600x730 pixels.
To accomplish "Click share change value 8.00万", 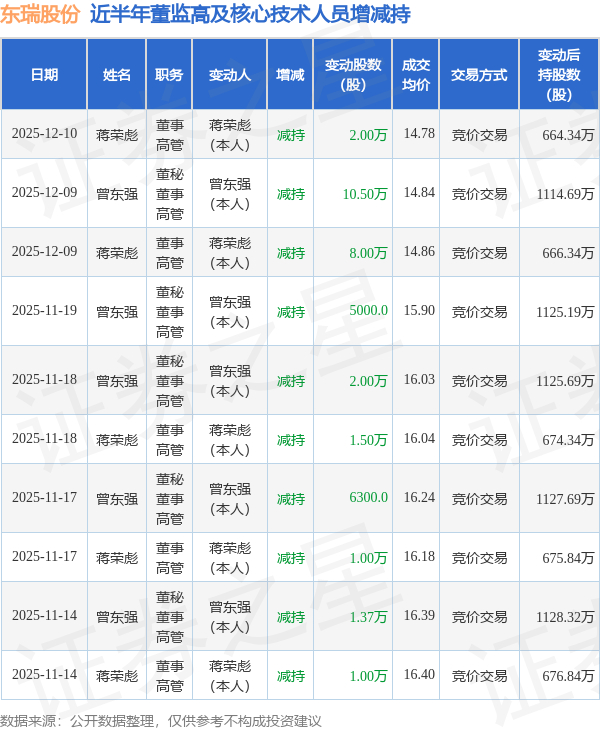I will (368, 253).
